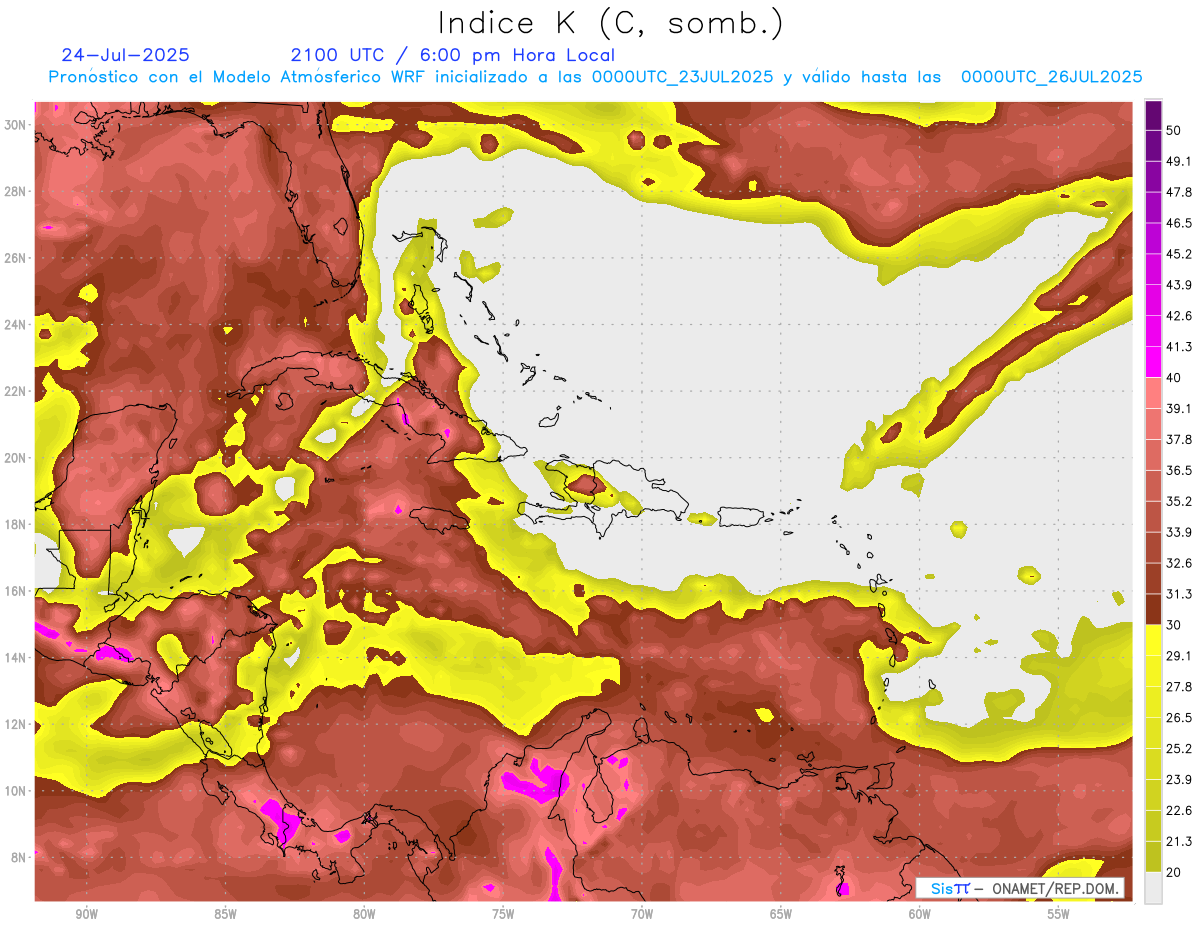Click the 60W longitude label
The height and width of the screenshot is (927, 1200).
coord(920,914)
